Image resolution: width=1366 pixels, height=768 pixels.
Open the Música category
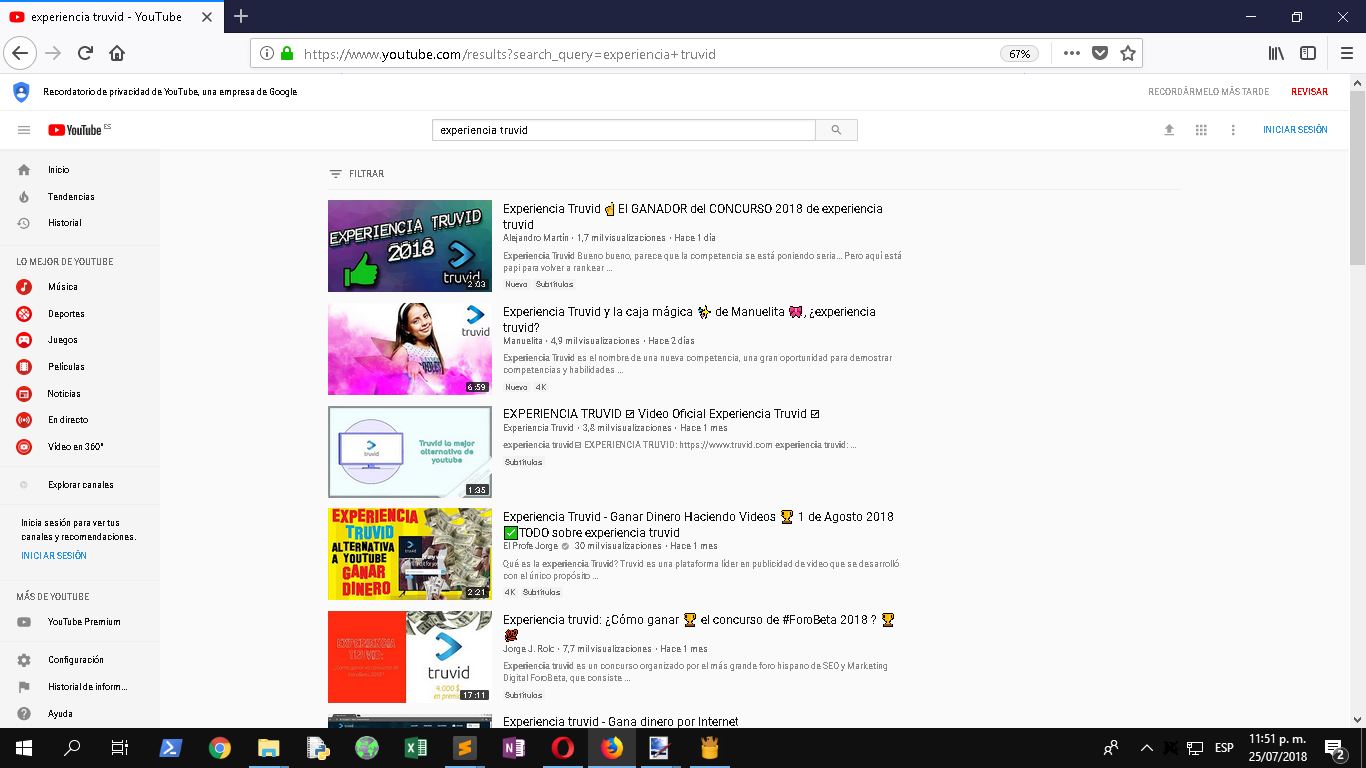click(x=62, y=287)
